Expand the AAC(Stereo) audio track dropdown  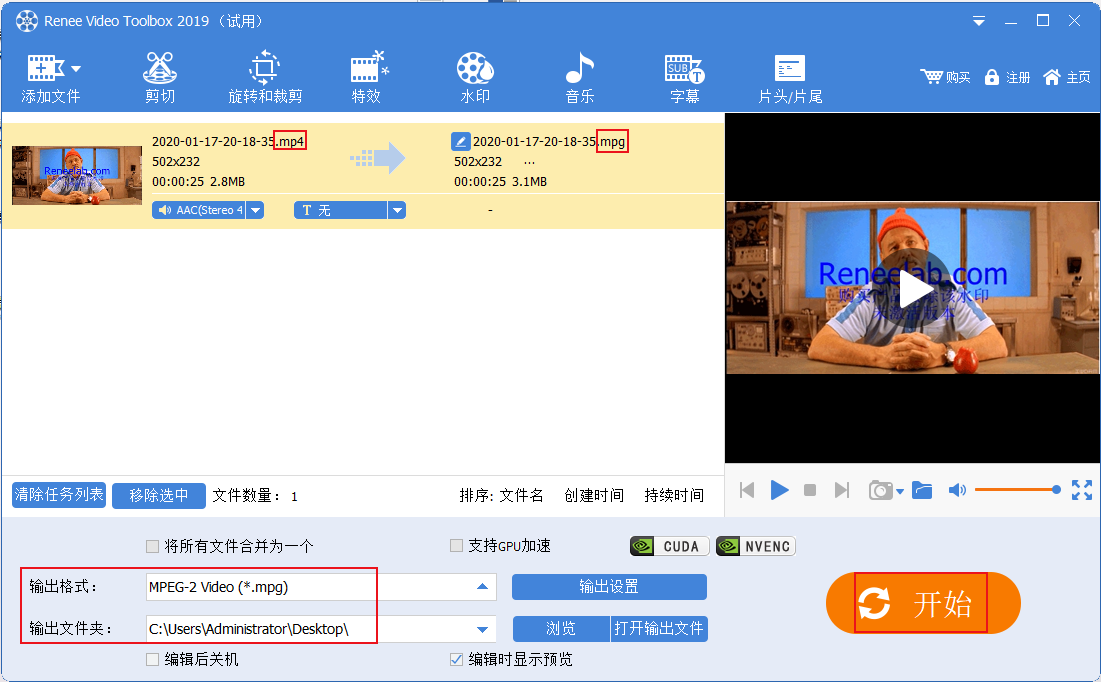[256, 210]
